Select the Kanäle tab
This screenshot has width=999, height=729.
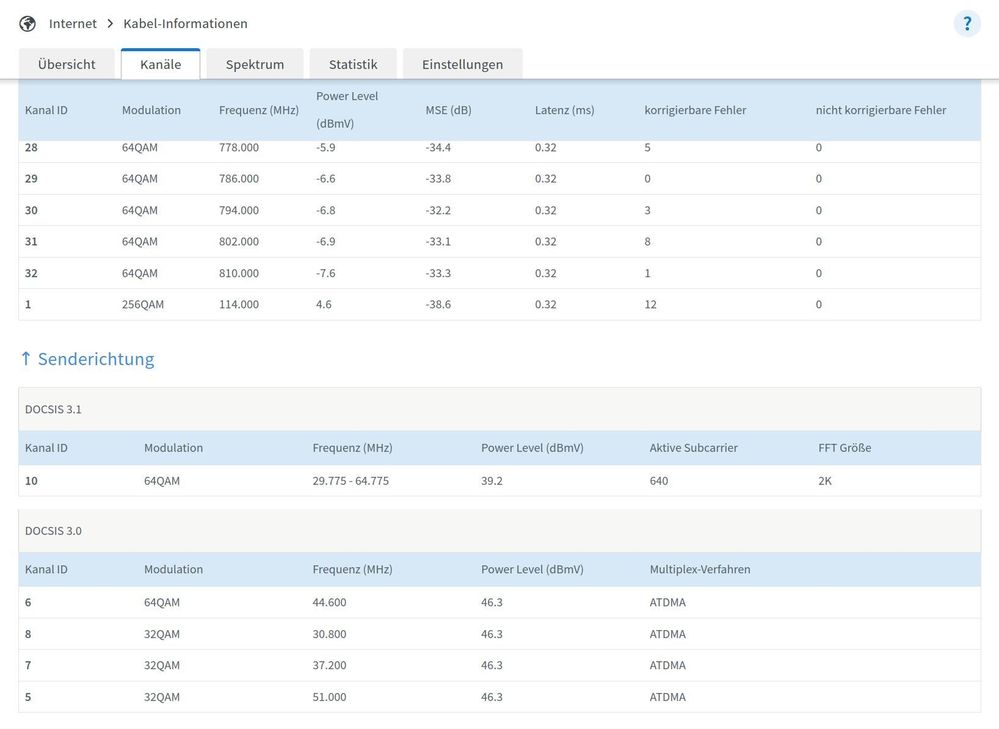click(160, 64)
